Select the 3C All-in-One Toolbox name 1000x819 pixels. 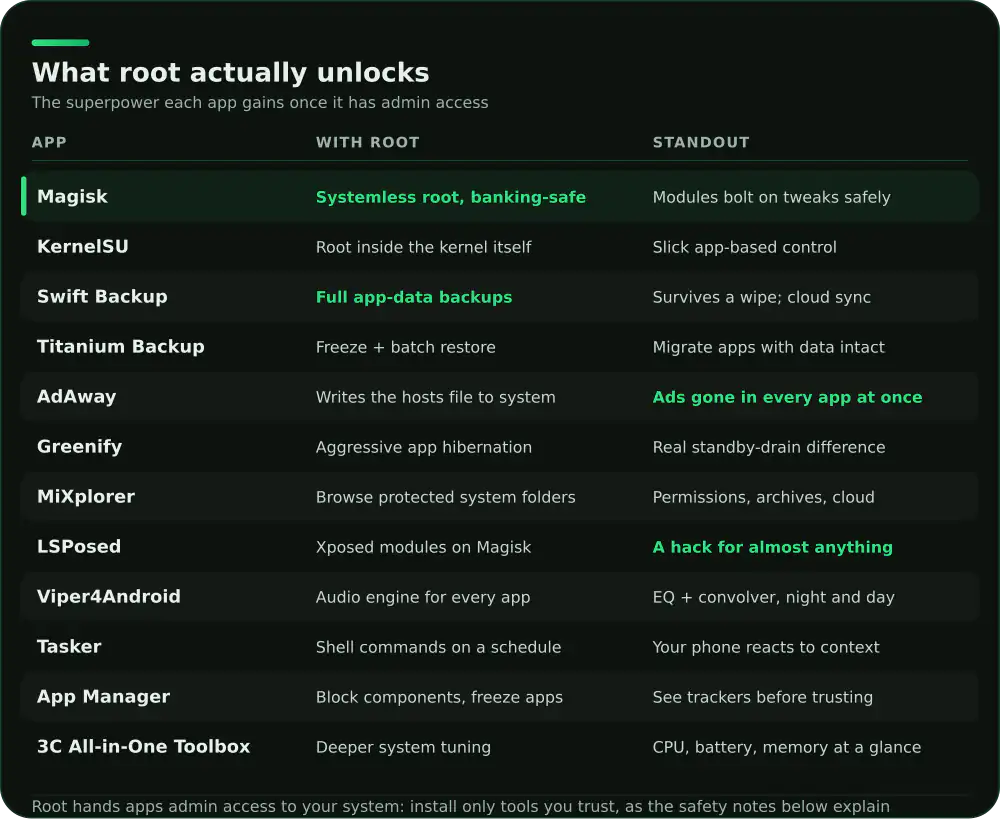(x=143, y=746)
